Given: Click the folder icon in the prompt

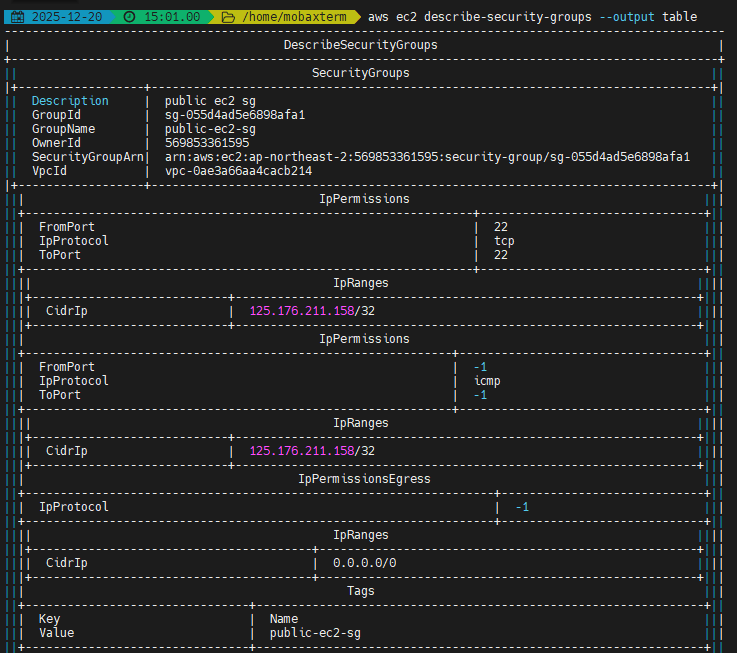Looking at the screenshot, I should [228, 17].
